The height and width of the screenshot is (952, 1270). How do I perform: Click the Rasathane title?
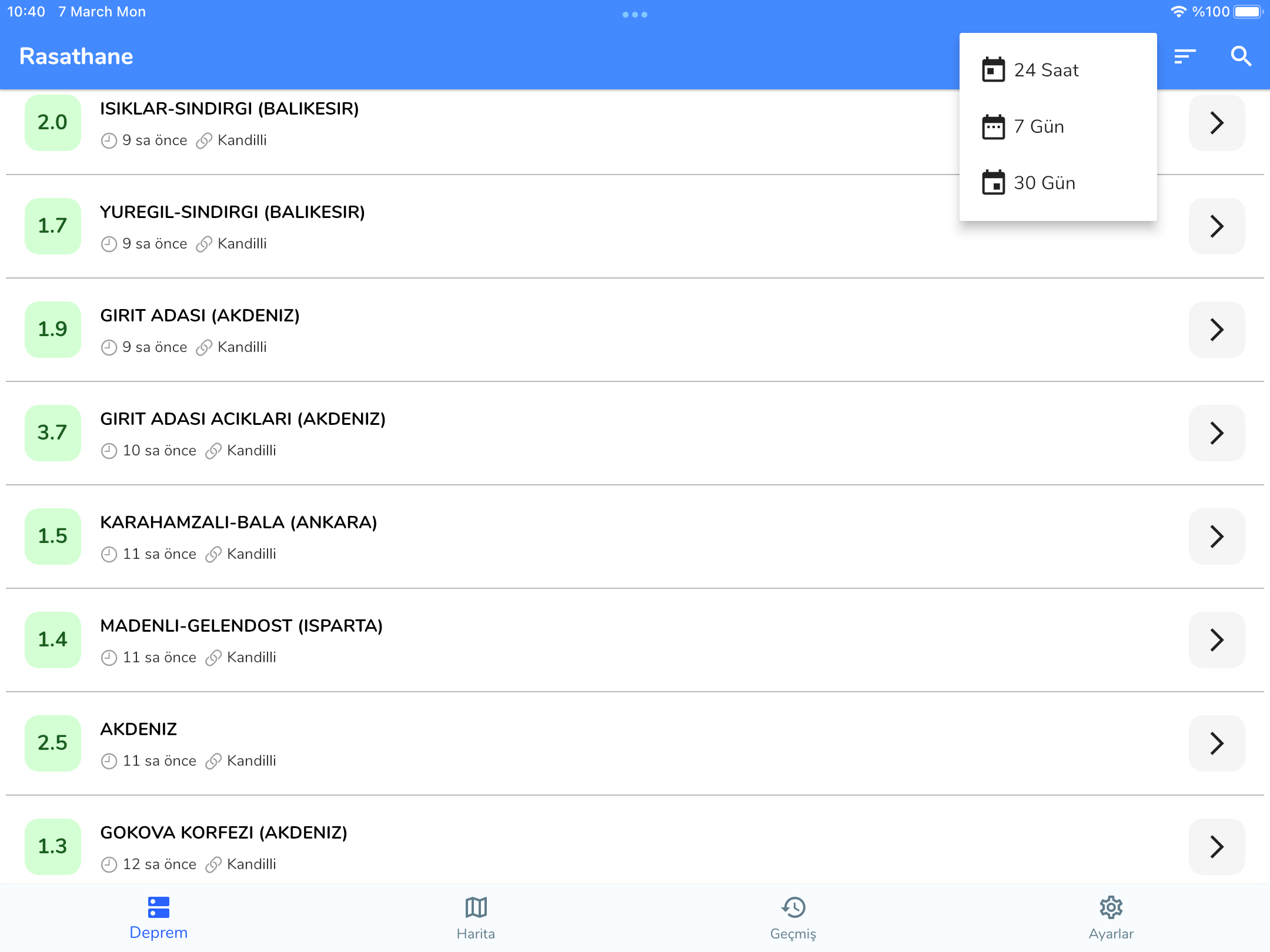coord(76,56)
